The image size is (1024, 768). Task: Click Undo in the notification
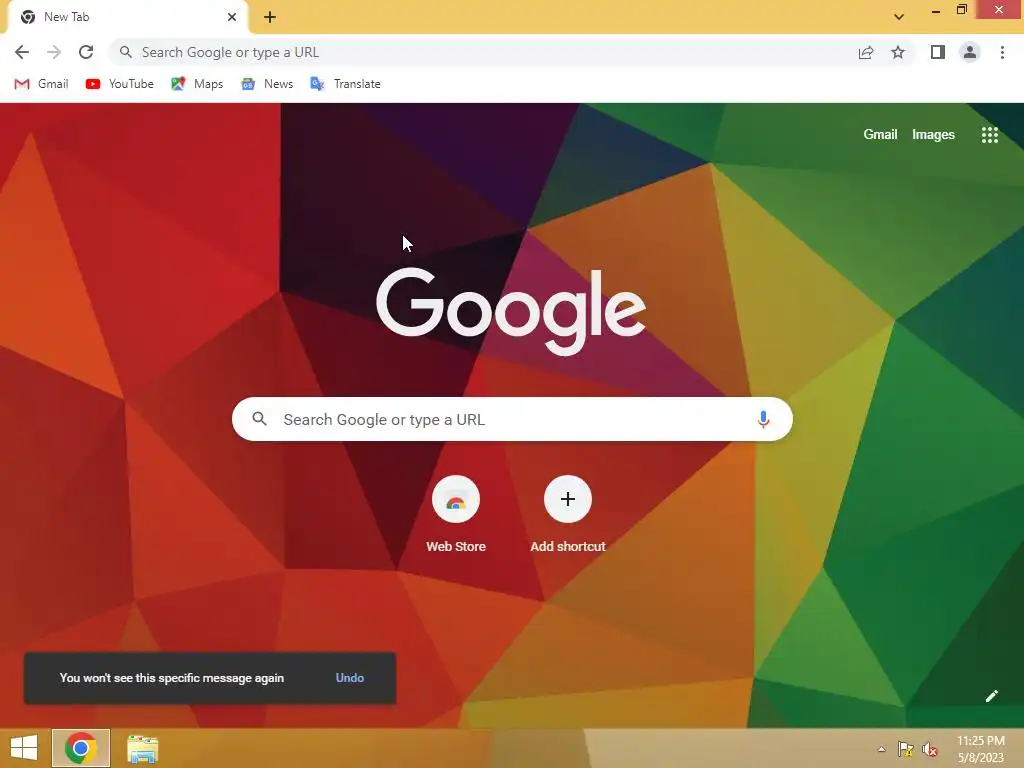(x=349, y=678)
